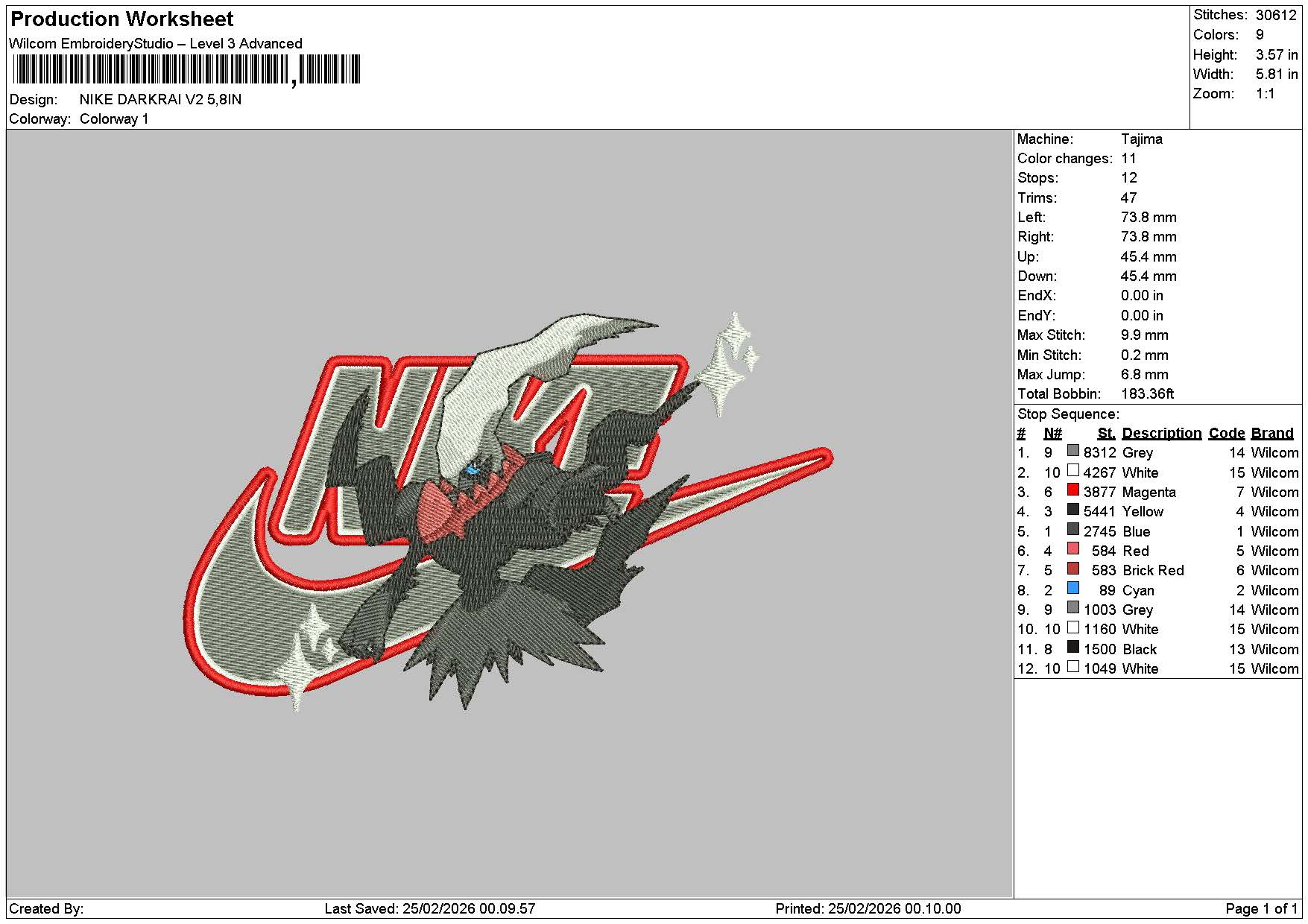Click the '#' column header
The image size is (1308, 924).
coord(1022,434)
